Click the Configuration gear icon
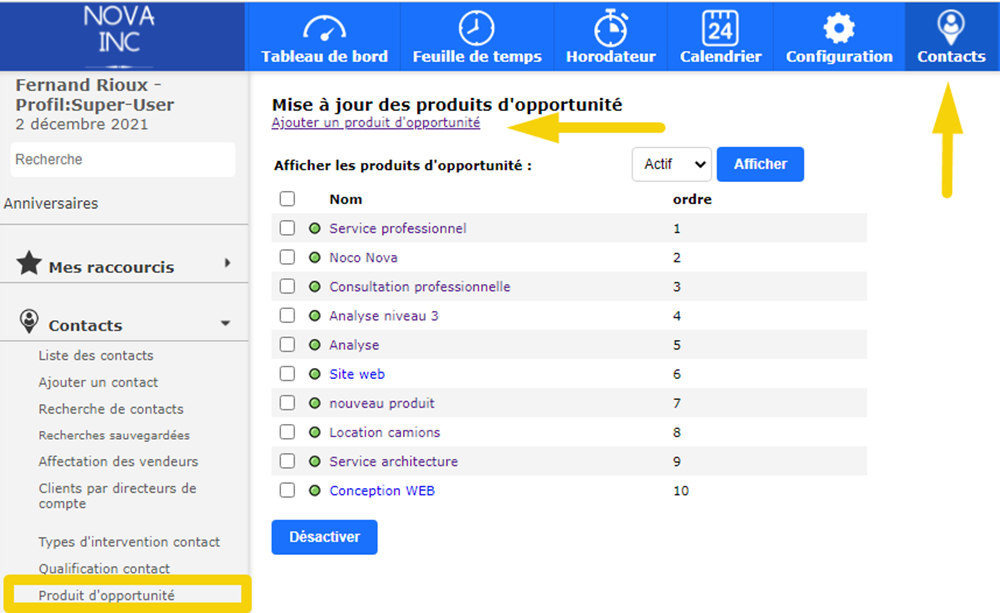Image resolution: width=1000 pixels, height=613 pixels. 838,27
